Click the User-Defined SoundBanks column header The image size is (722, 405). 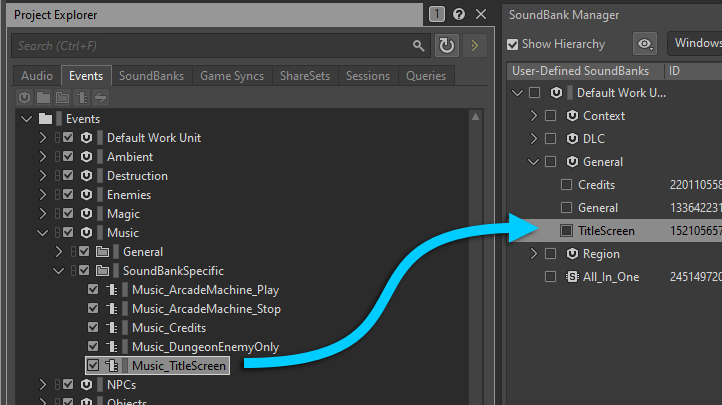tap(580, 71)
